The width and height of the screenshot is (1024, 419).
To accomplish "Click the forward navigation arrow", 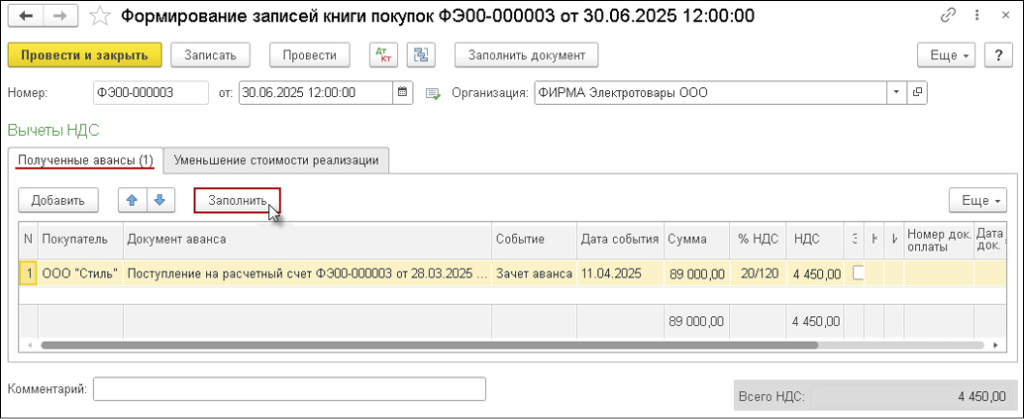I will (59, 16).
